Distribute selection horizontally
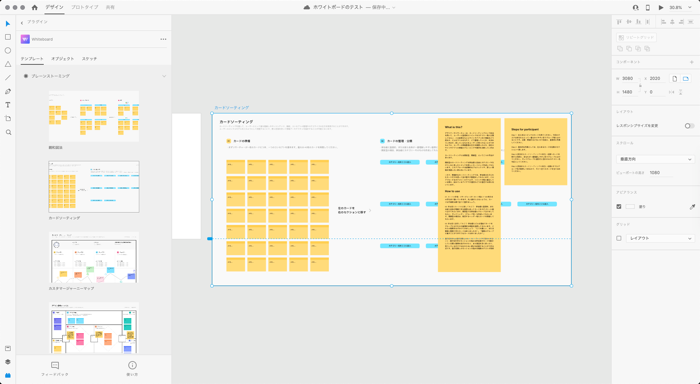 [x=648, y=21]
